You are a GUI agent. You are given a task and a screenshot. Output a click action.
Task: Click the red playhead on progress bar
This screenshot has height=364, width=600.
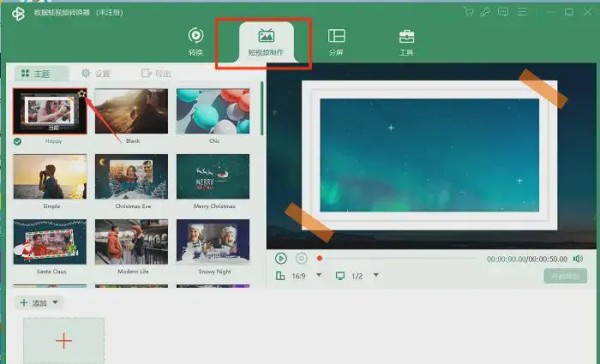(x=320, y=258)
